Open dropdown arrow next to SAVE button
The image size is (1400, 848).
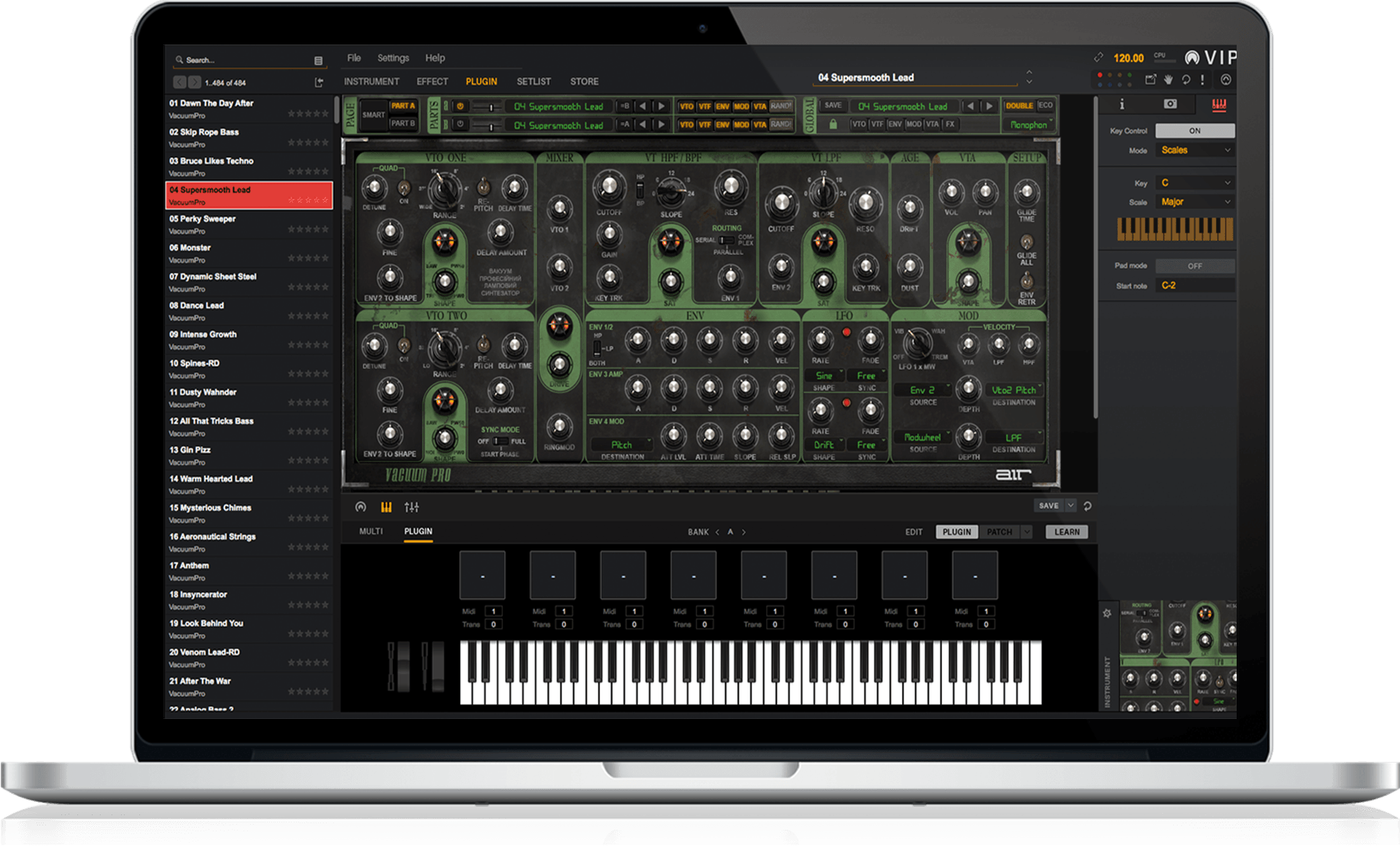[1070, 505]
